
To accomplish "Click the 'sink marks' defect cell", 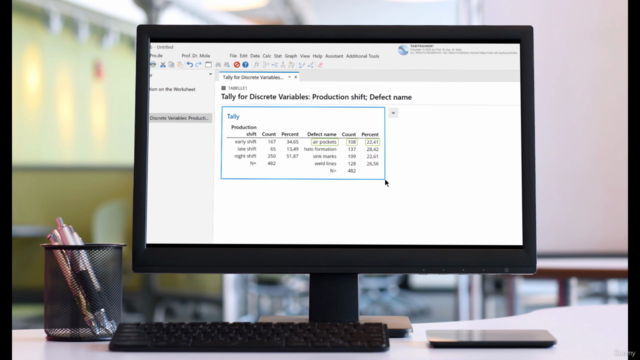I will 324,156.
